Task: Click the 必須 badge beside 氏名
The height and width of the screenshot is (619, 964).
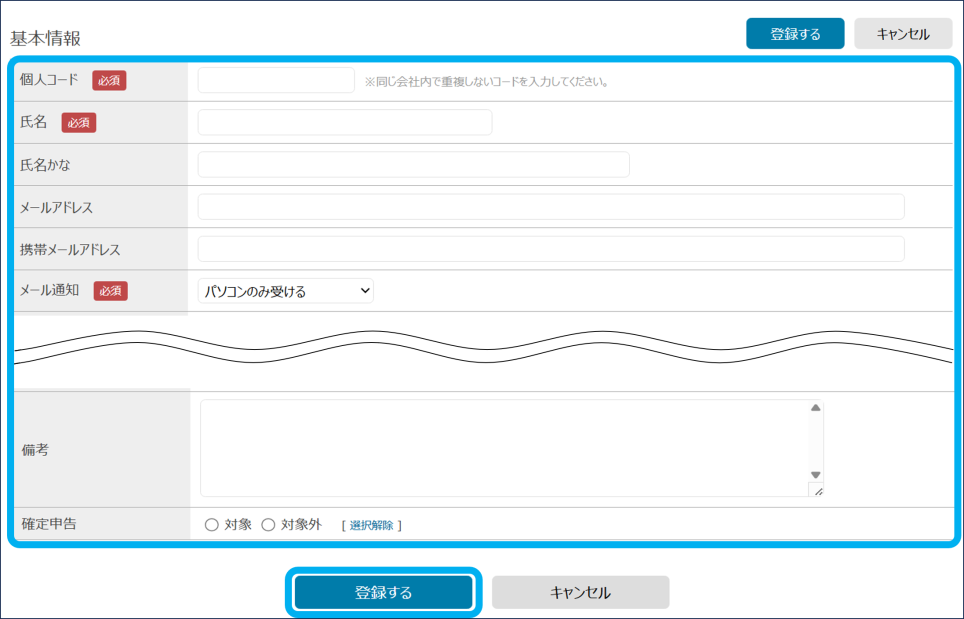Action: [79, 122]
